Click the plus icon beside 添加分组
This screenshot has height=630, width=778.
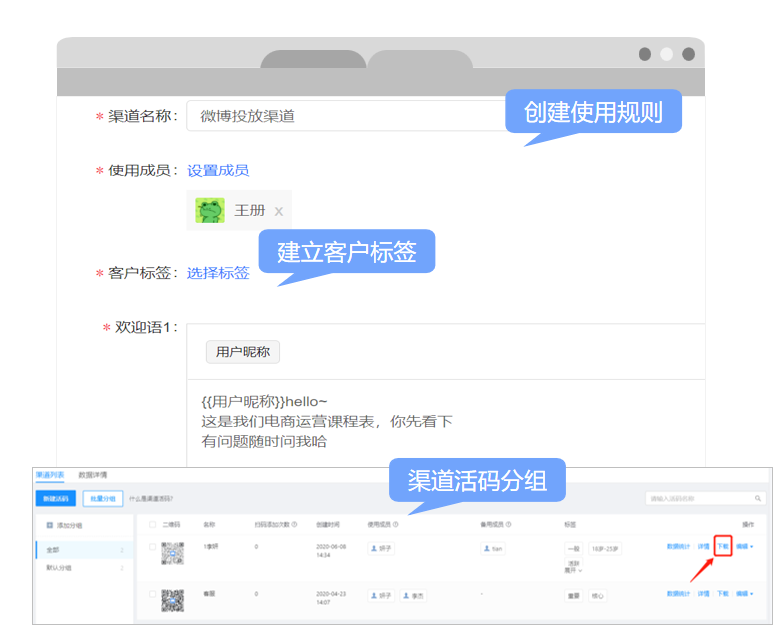(x=50, y=524)
